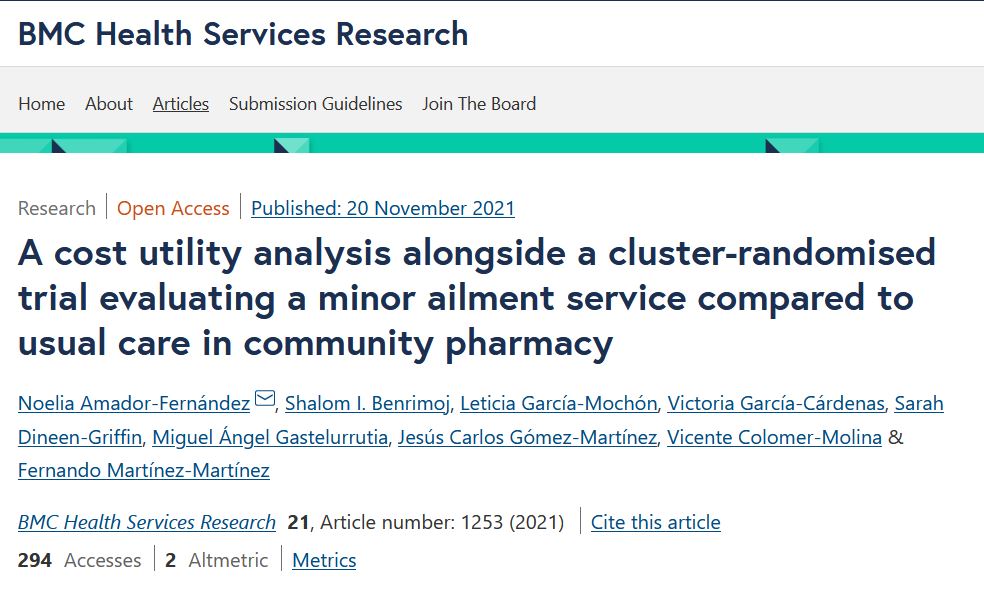Image resolution: width=984 pixels, height=597 pixels.
Task: Open author Shalom I. Benrimoj link
Action: point(368,404)
